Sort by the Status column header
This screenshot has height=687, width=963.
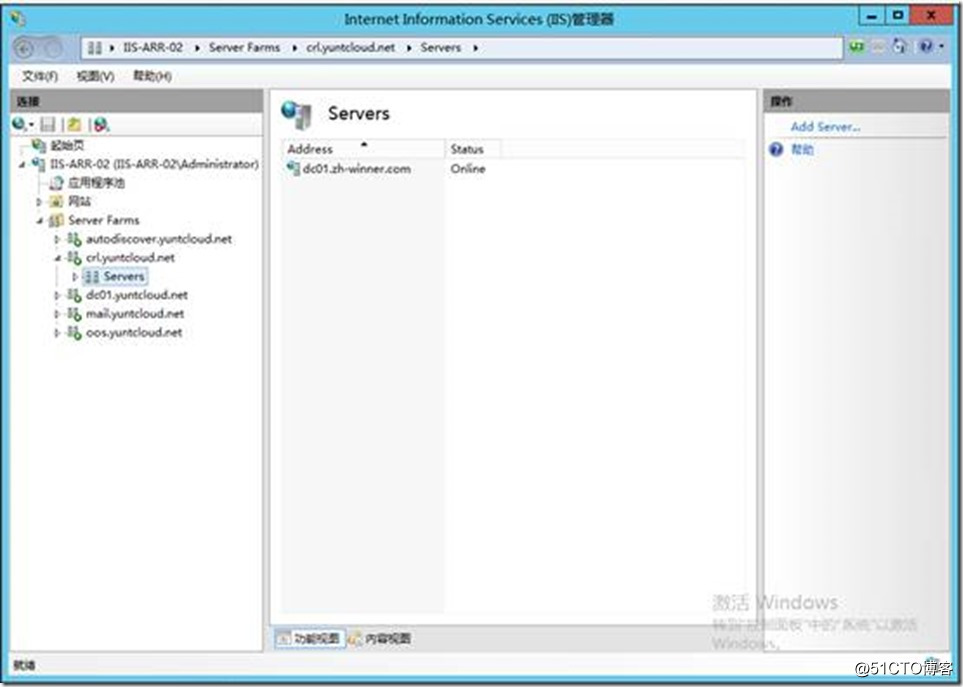tap(472, 149)
